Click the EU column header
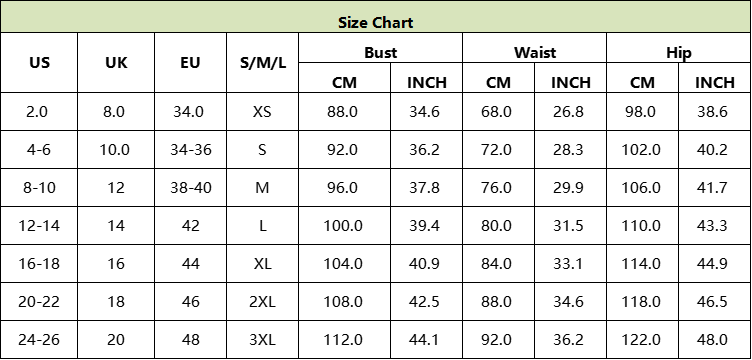 (x=190, y=63)
